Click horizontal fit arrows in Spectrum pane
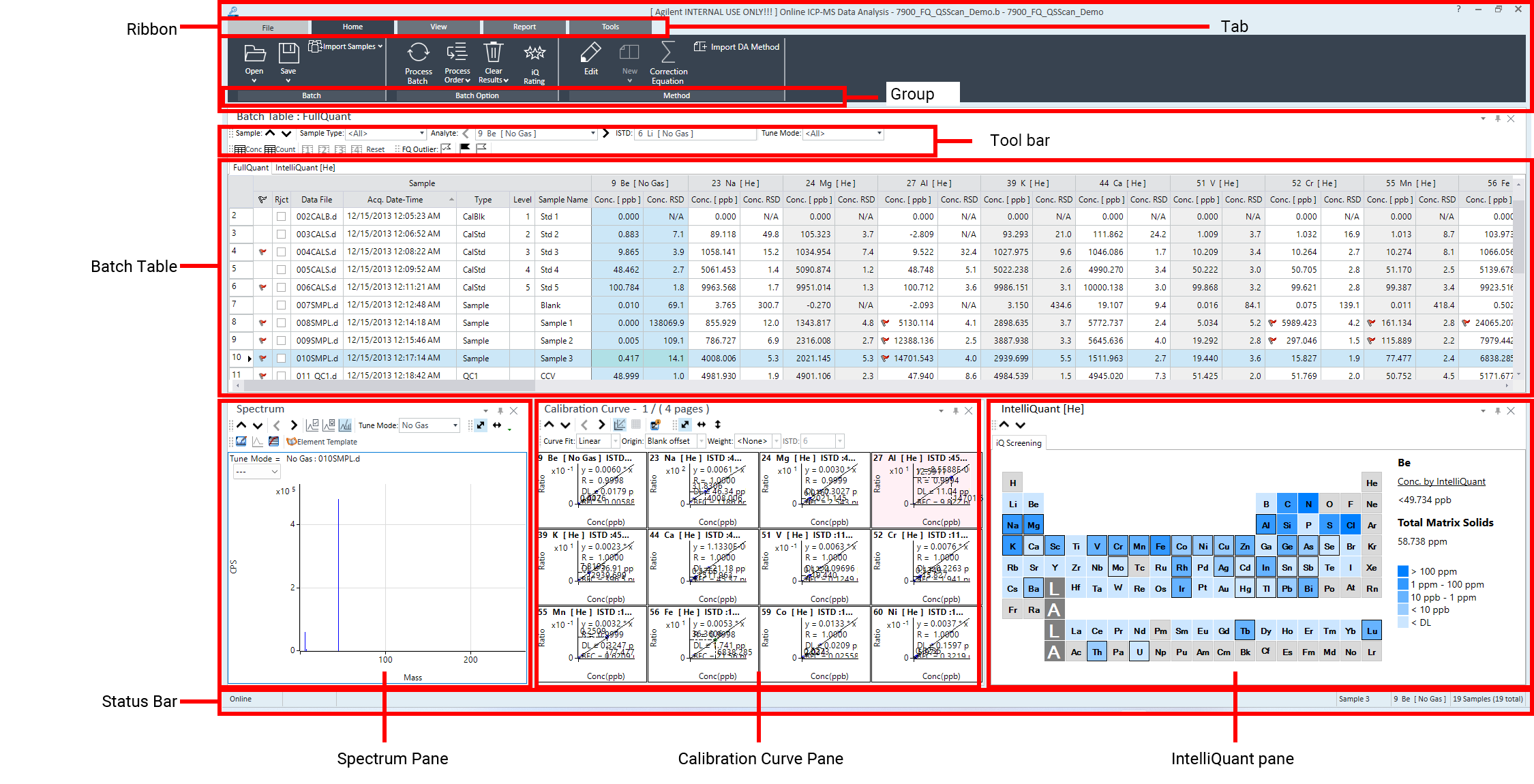 pyautogui.click(x=497, y=425)
